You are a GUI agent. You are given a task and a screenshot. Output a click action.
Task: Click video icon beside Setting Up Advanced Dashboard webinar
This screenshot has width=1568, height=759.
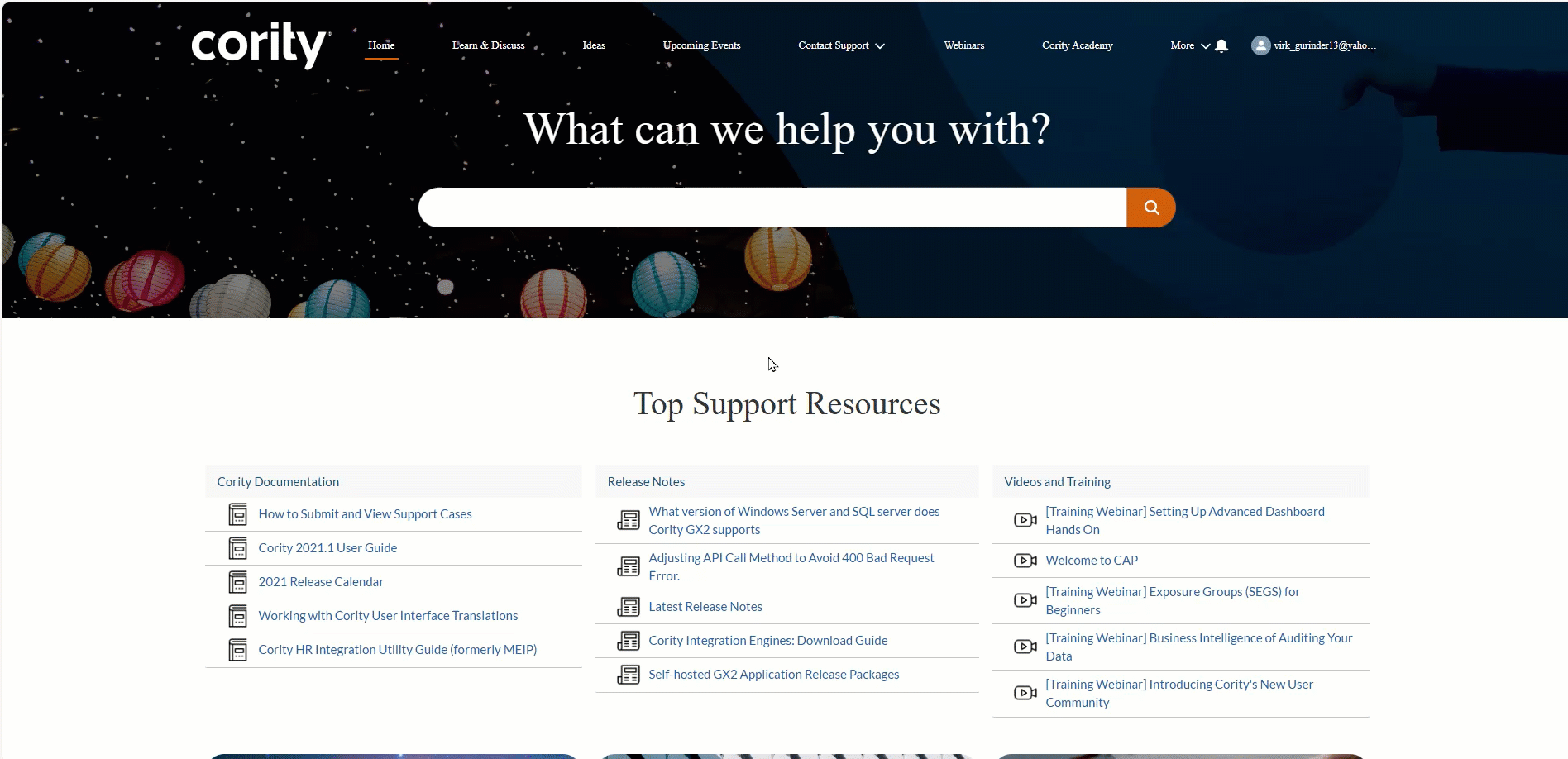click(1025, 520)
